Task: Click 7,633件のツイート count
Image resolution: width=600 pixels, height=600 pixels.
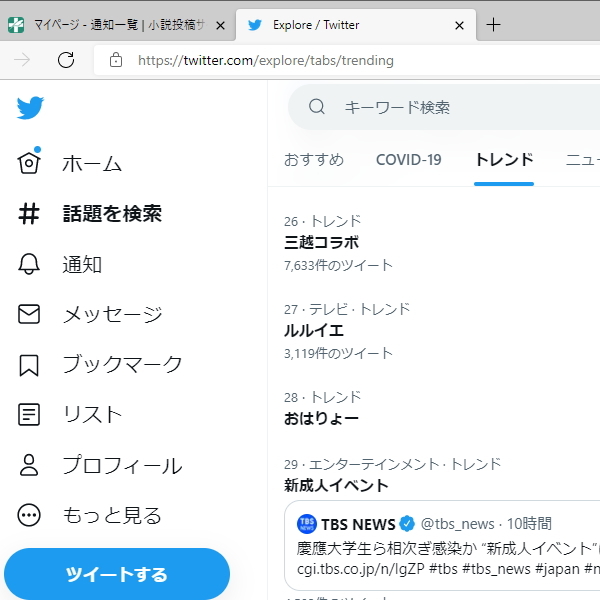Action: pos(338,265)
